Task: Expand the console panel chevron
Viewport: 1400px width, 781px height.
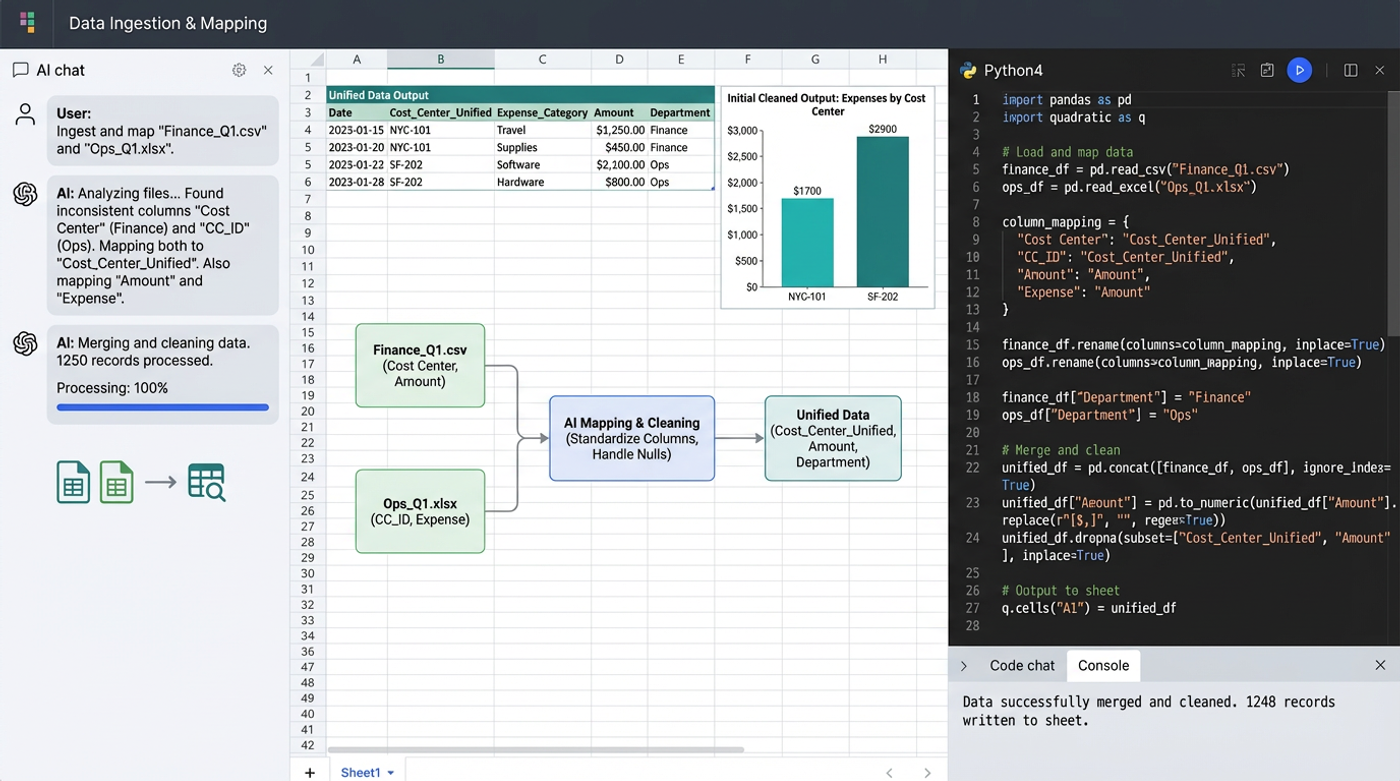Action: click(964, 666)
